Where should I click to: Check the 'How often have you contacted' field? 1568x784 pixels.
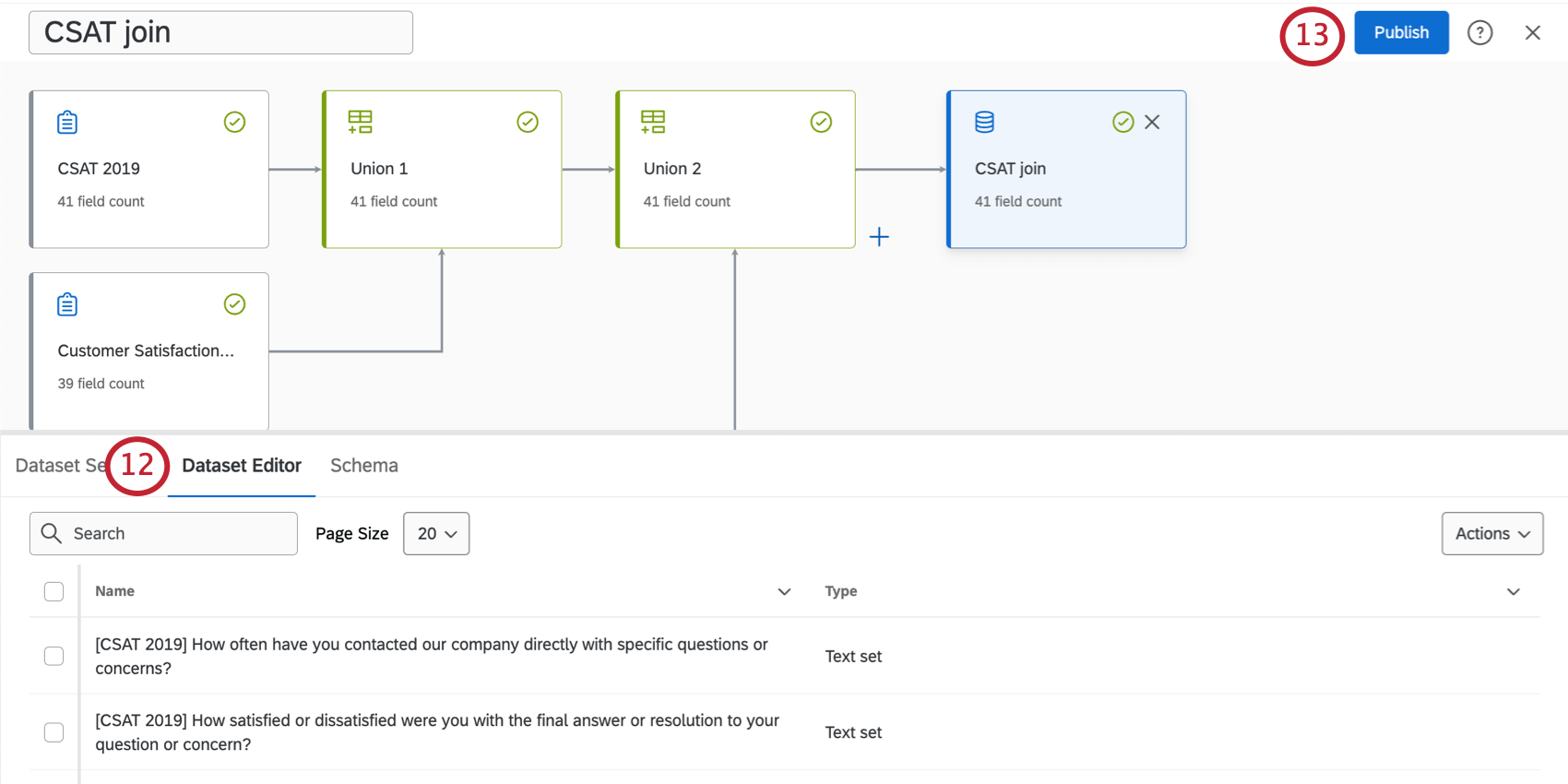click(54, 656)
